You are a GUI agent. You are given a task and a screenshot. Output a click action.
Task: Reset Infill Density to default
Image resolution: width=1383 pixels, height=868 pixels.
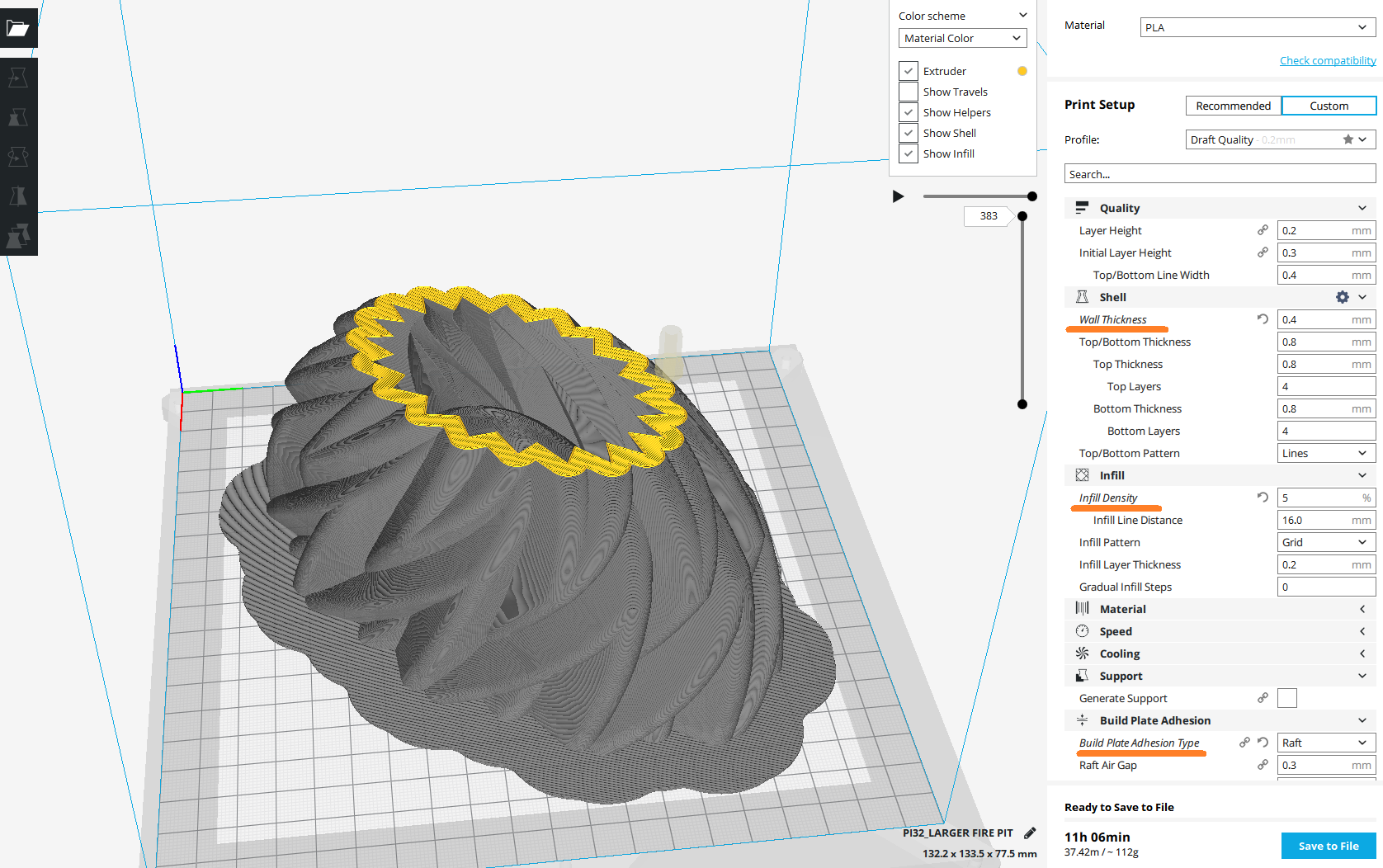point(1263,497)
